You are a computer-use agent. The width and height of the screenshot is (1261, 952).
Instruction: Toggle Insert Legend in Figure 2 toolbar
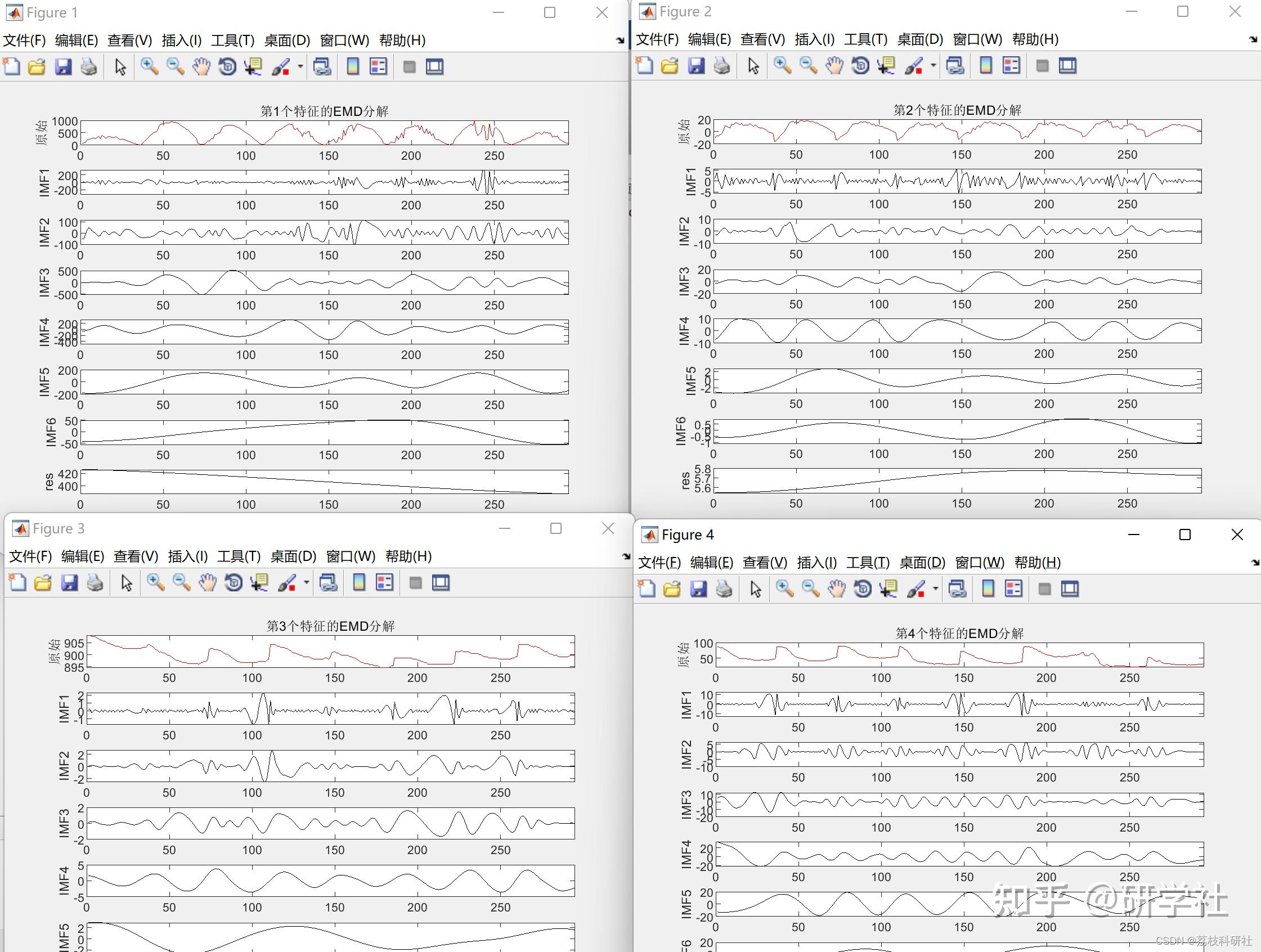point(1011,66)
